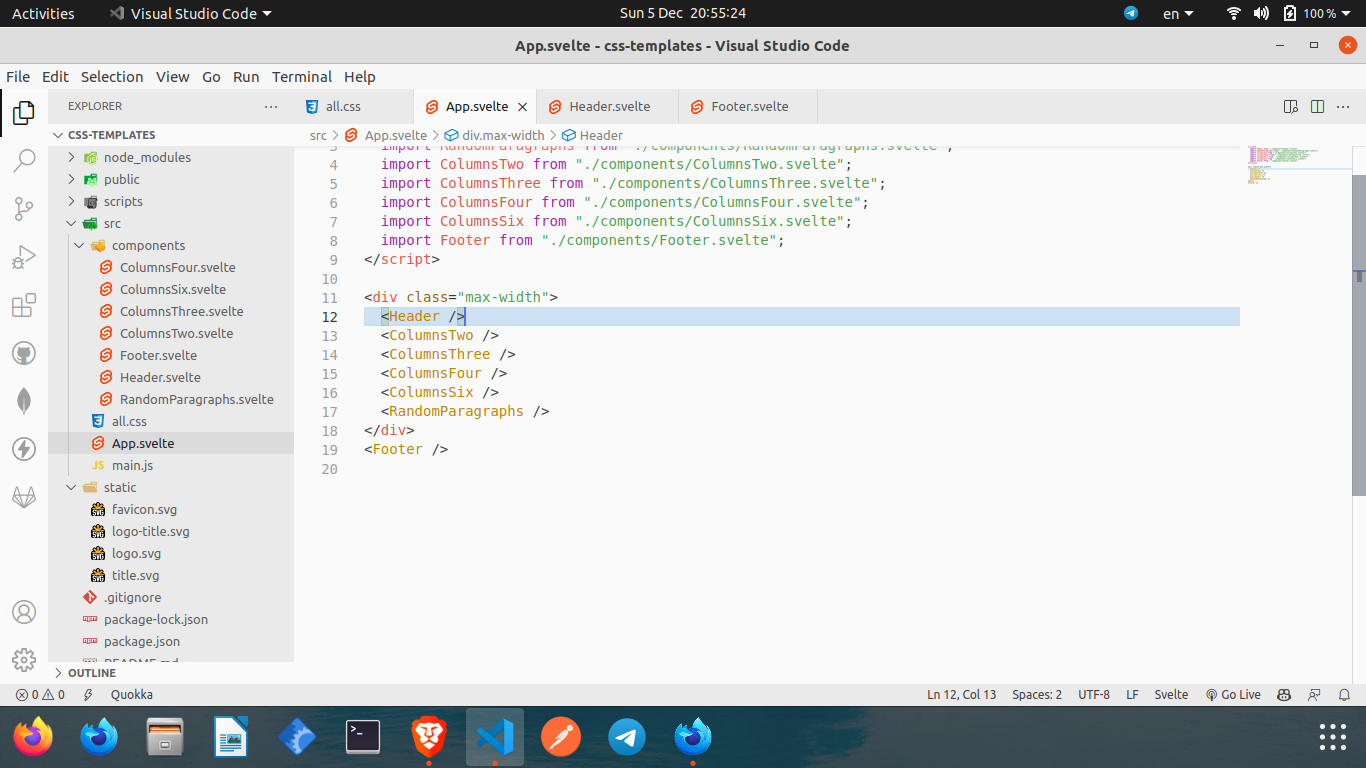Click the editor vertical scrollbar

1359,335
